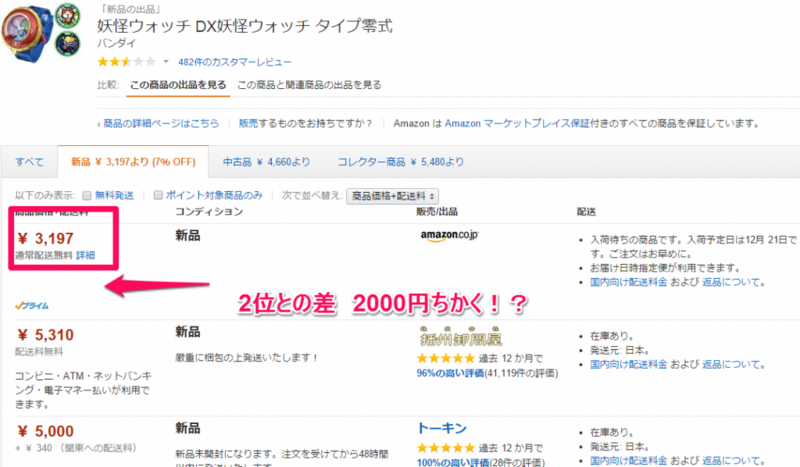Open the 96%の高い評価 link

pyautogui.click(x=450, y=373)
